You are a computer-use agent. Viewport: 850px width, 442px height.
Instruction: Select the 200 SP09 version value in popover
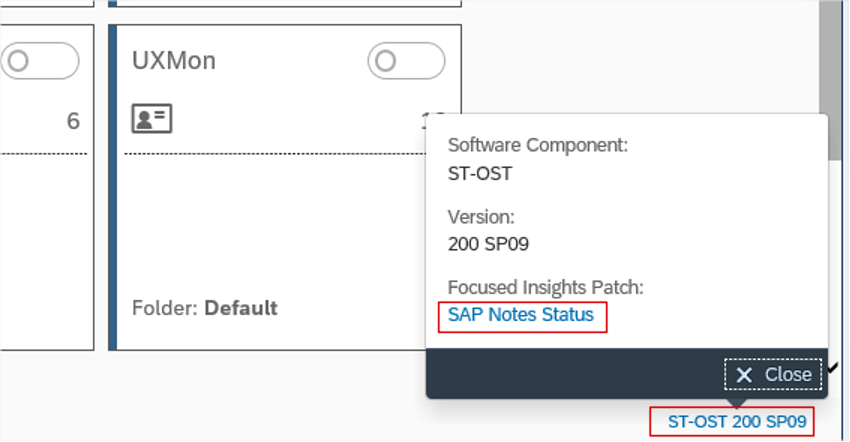[x=489, y=243]
